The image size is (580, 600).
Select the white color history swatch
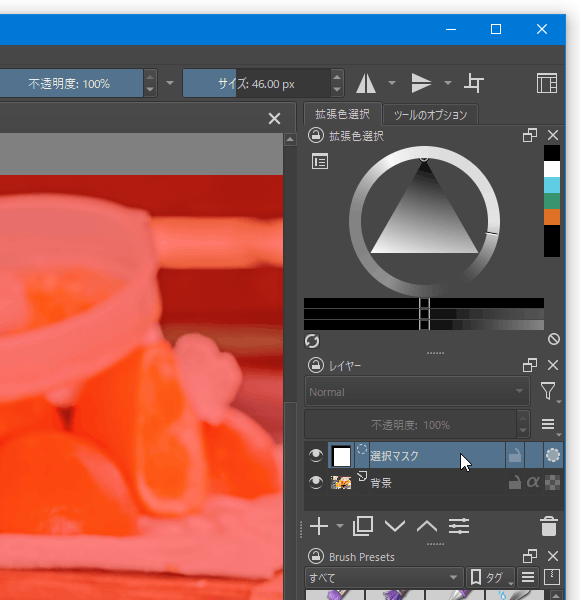point(552,169)
